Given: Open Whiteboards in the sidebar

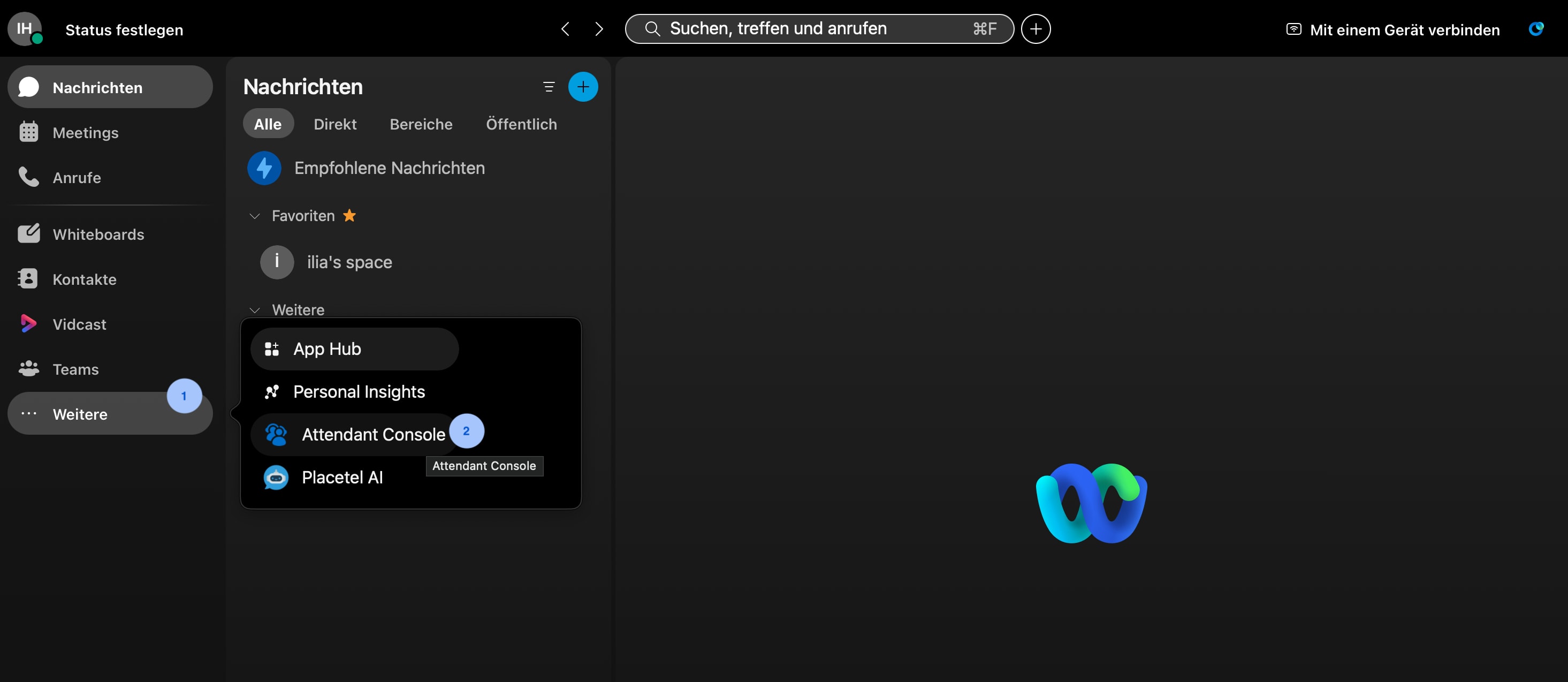Looking at the screenshot, I should (x=98, y=234).
